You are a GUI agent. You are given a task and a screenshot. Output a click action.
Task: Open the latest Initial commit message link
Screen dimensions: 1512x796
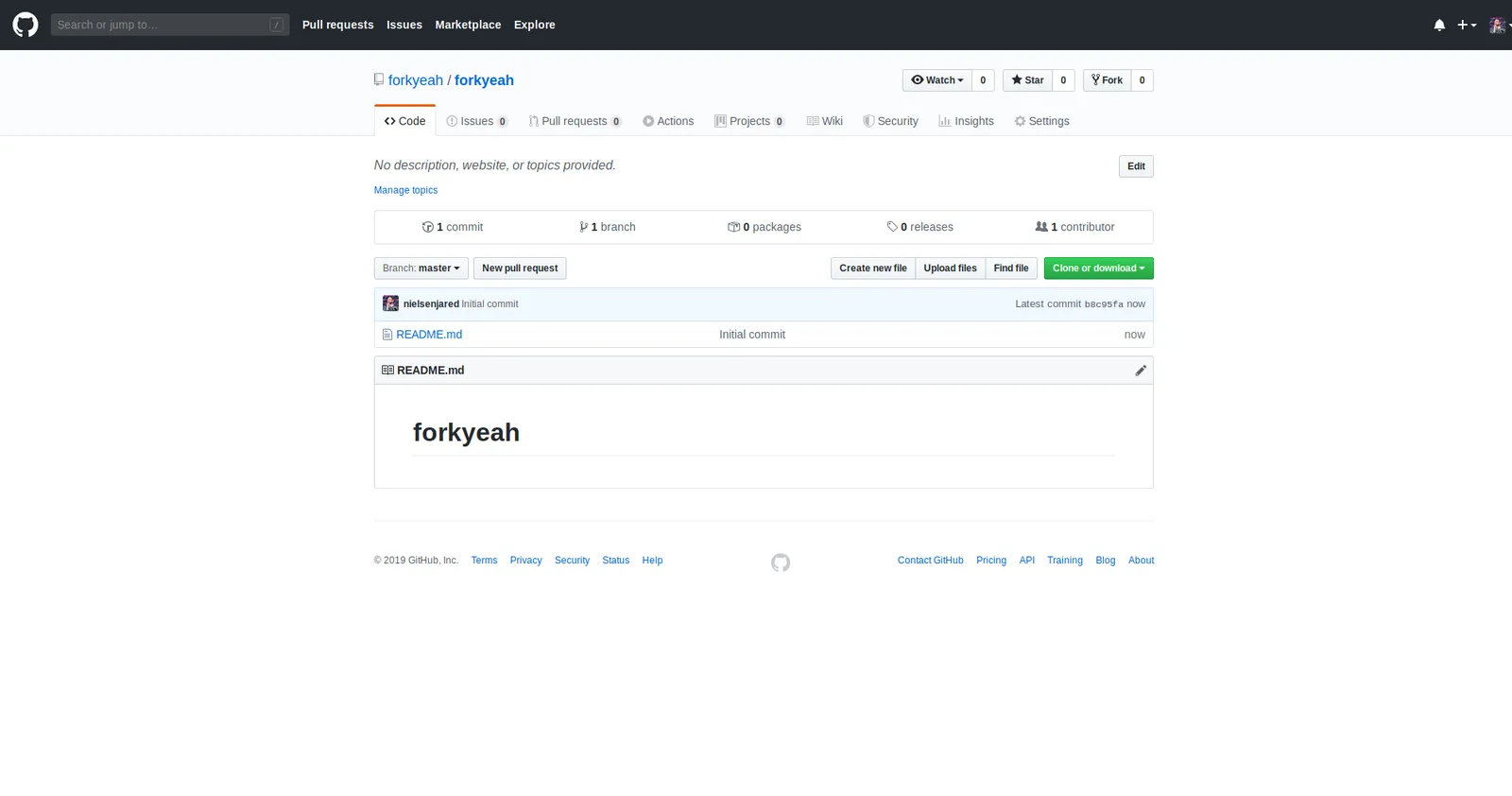tap(490, 304)
